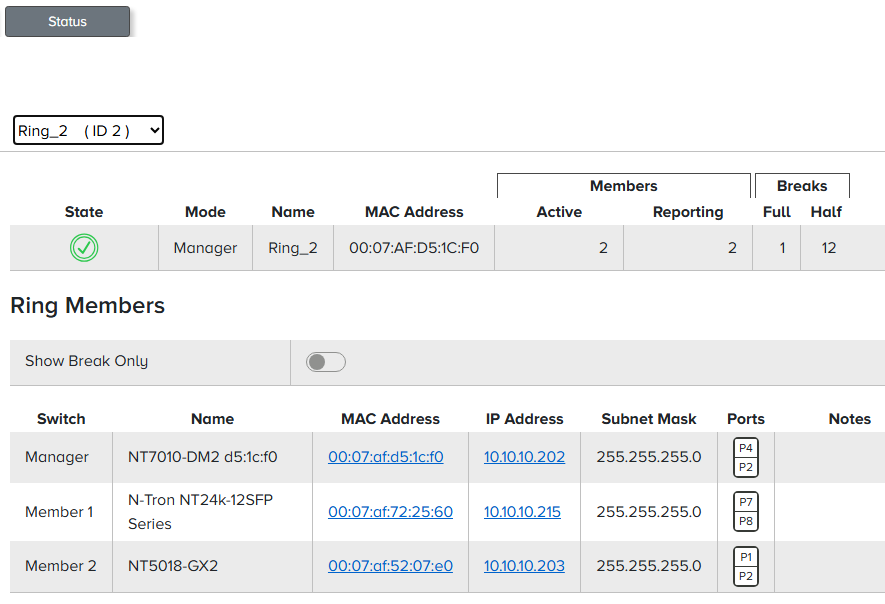Screen dimensions: 885x604
Task: Click the Manager mode cell in summary
Action: pyautogui.click(x=205, y=248)
